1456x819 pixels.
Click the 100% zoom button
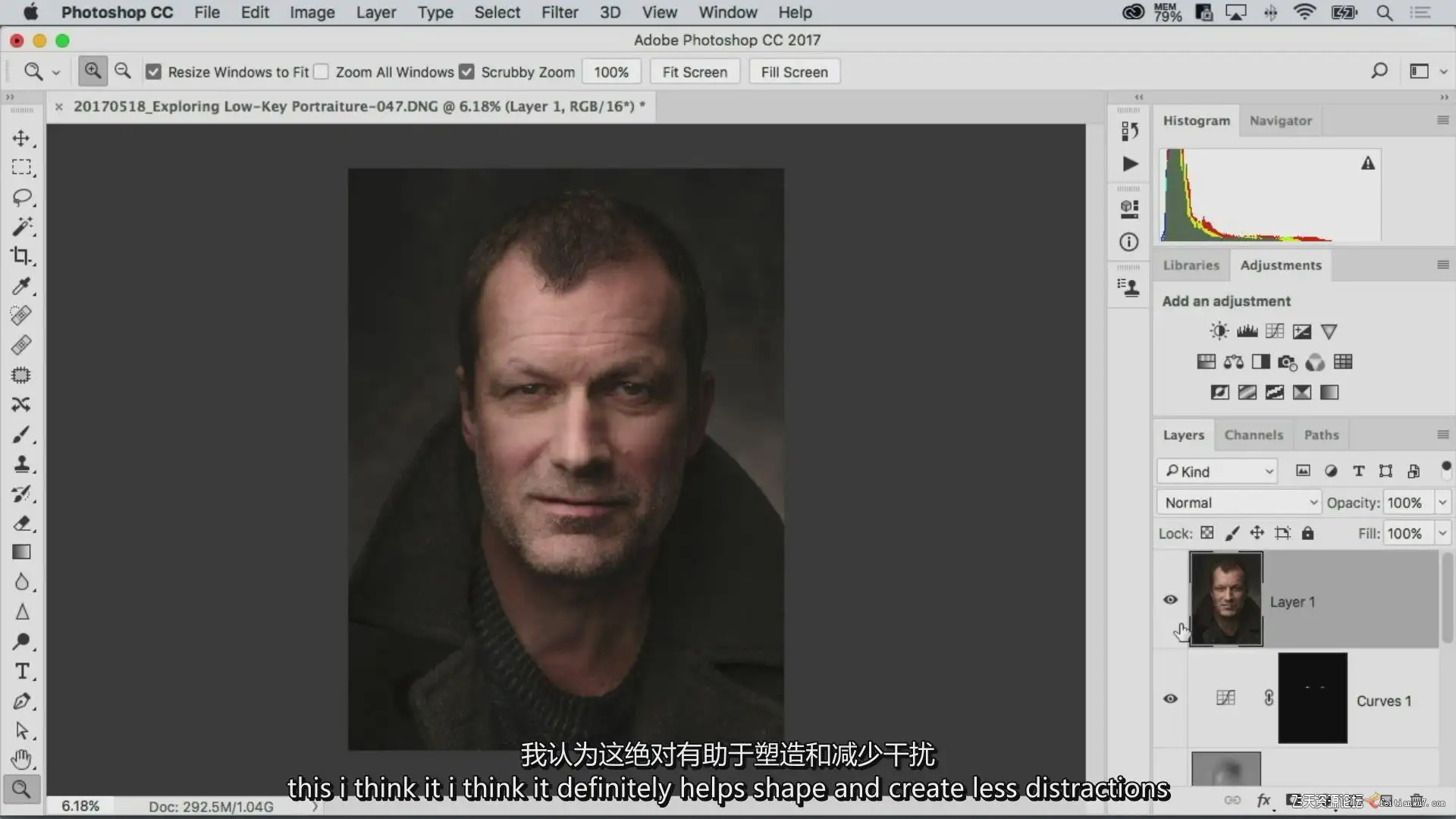tap(611, 72)
